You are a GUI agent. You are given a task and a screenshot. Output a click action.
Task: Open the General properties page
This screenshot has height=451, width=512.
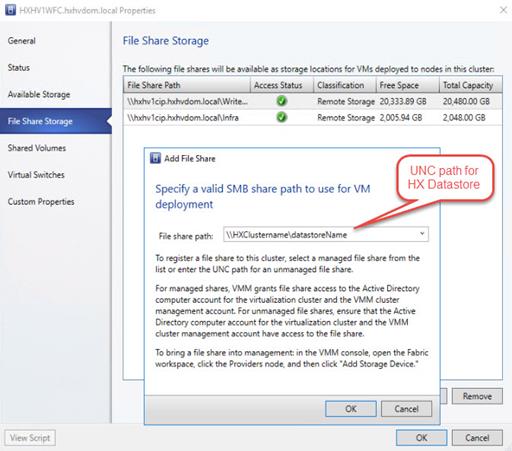[22, 41]
